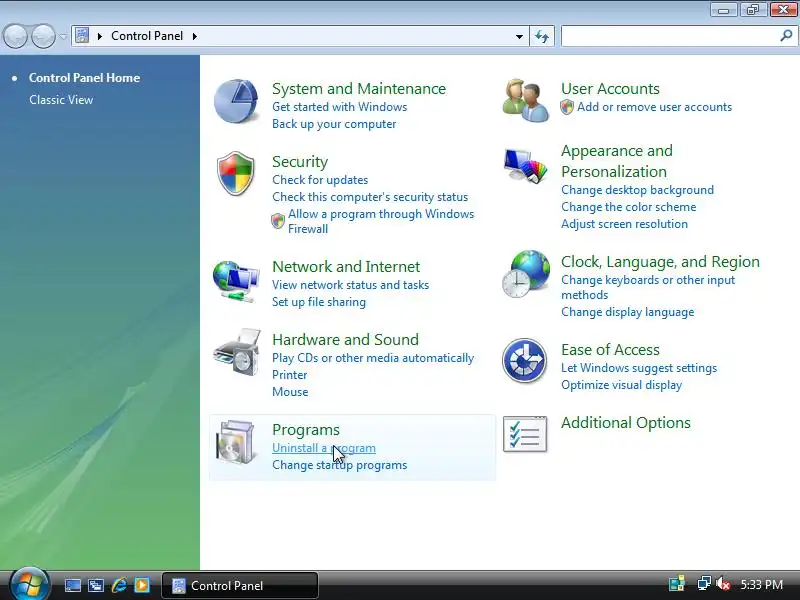Click Allow a program through Windows Firewall
Viewport: 800px width, 600px height.
(381, 221)
